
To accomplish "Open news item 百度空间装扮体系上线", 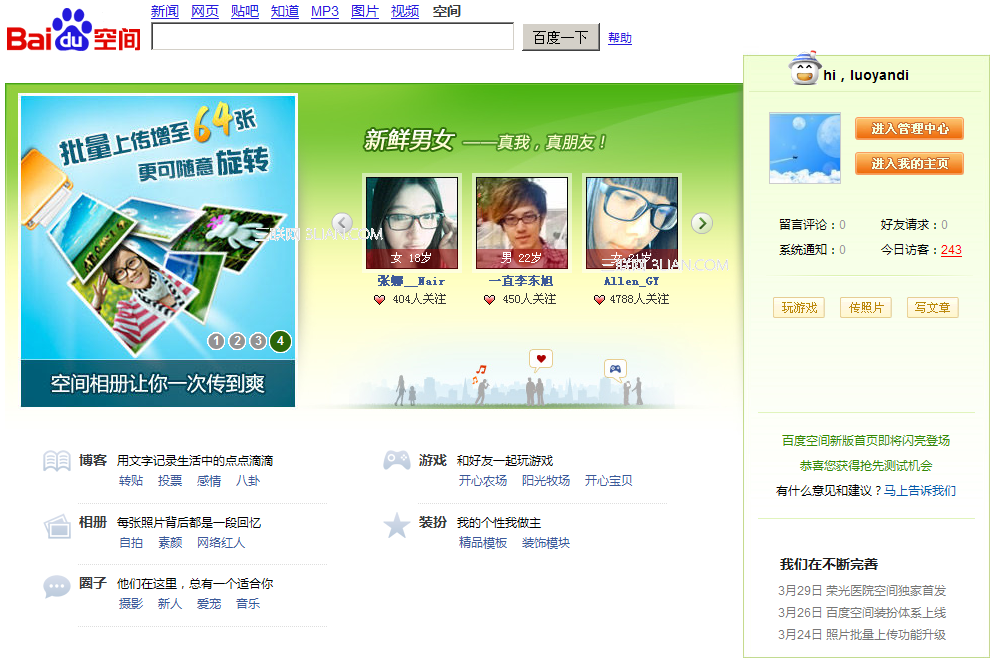I will 886,612.
